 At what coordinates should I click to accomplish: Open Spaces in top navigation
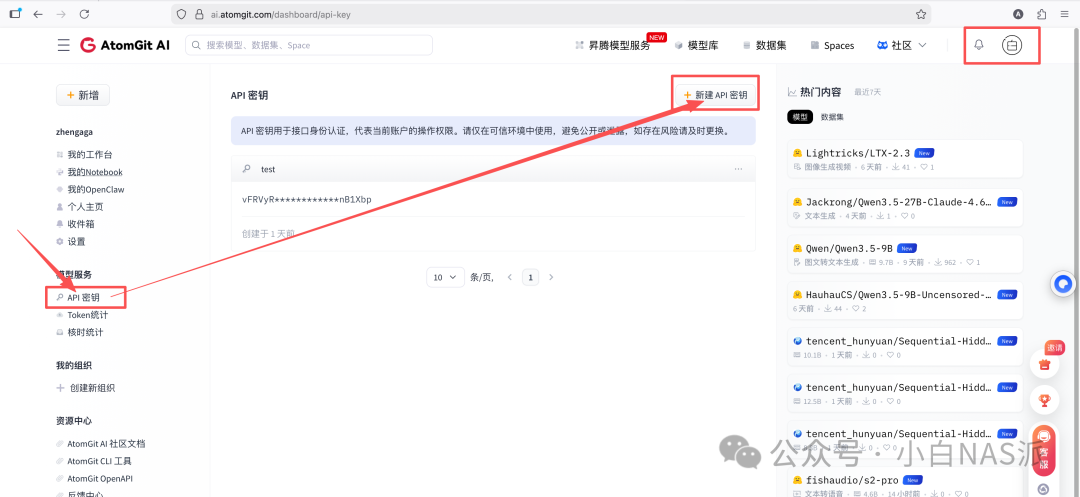click(x=832, y=45)
